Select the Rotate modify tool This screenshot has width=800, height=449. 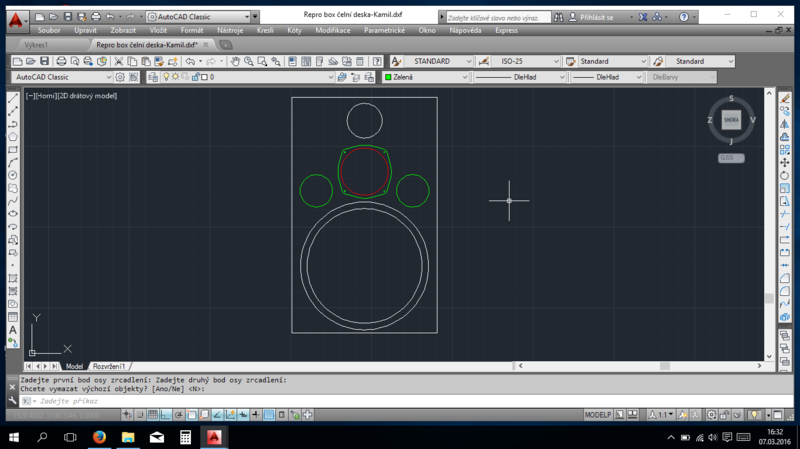point(785,176)
